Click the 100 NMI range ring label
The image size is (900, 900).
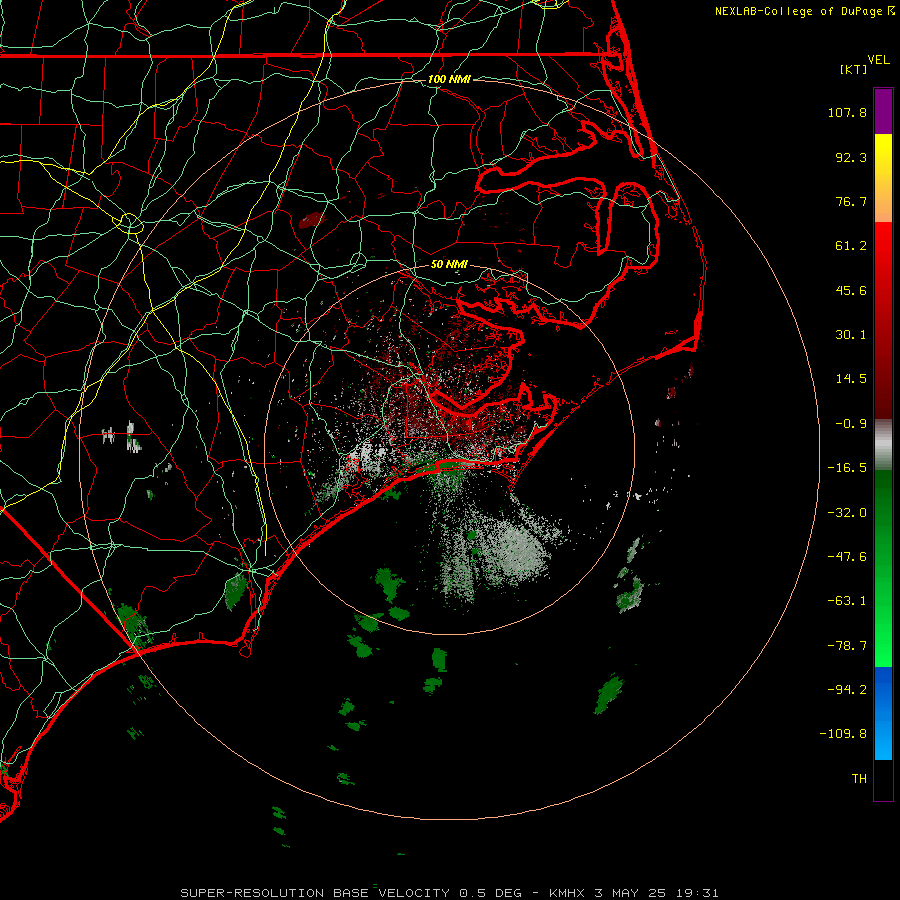(x=449, y=79)
